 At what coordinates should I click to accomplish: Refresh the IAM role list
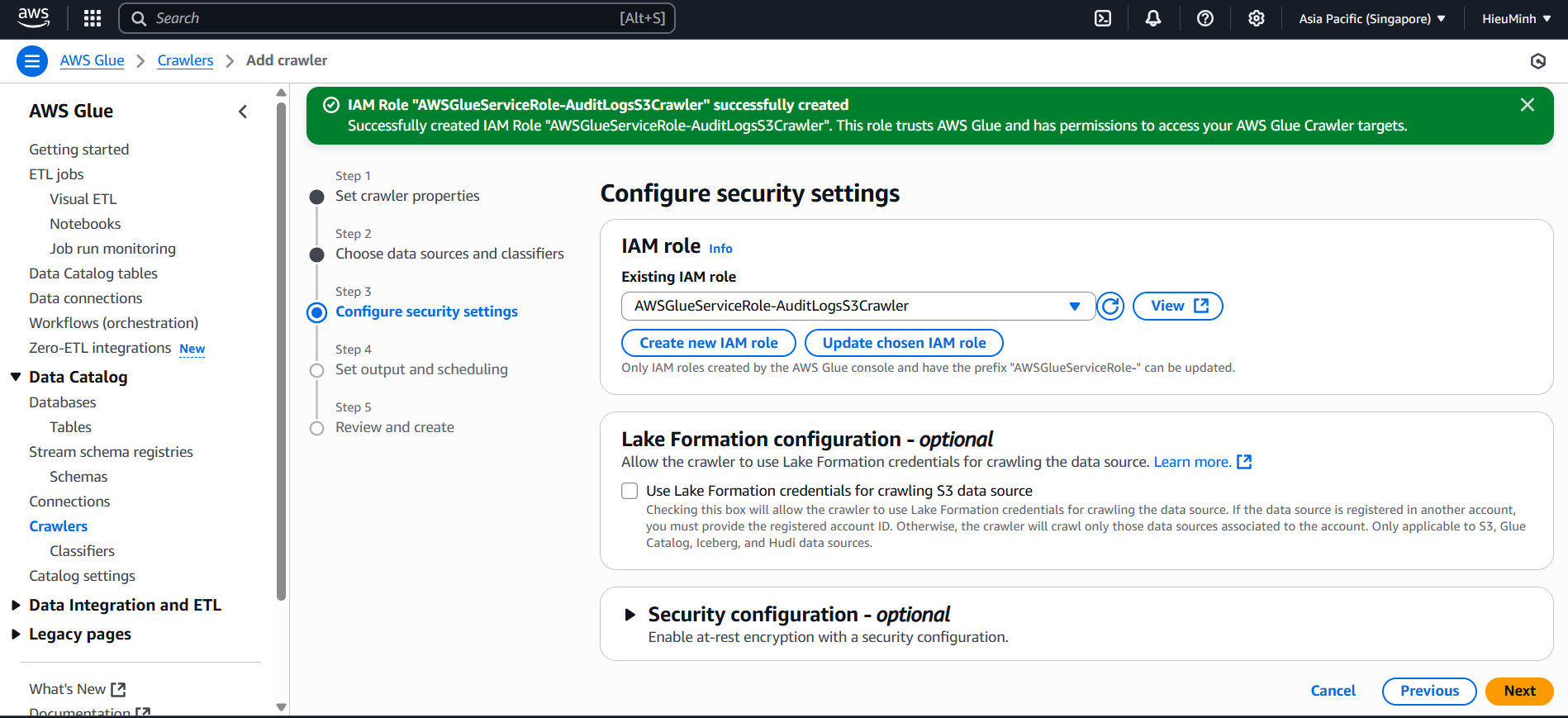[x=1111, y=307]
